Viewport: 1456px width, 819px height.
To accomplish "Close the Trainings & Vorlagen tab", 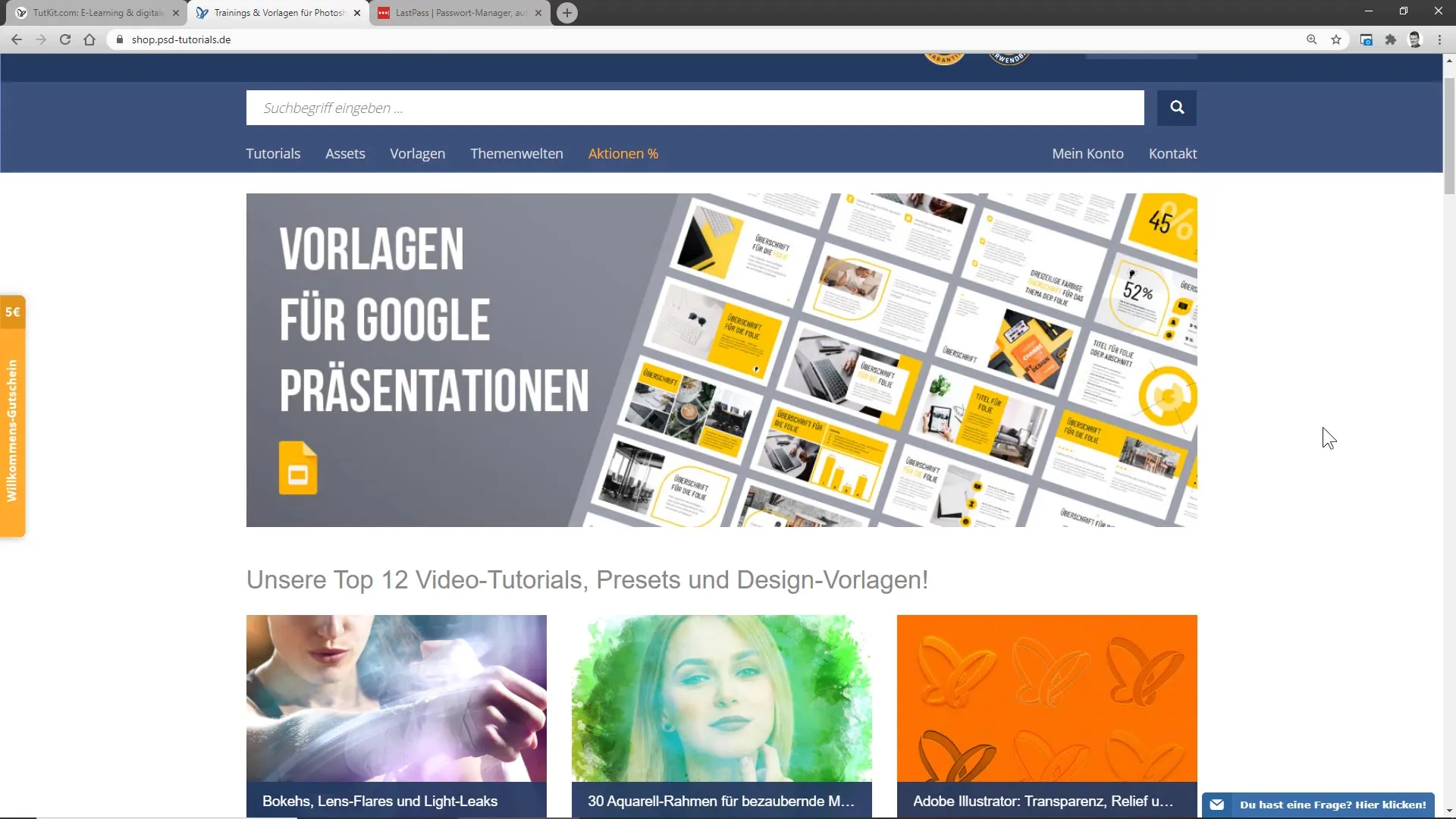I will (357, 13).
